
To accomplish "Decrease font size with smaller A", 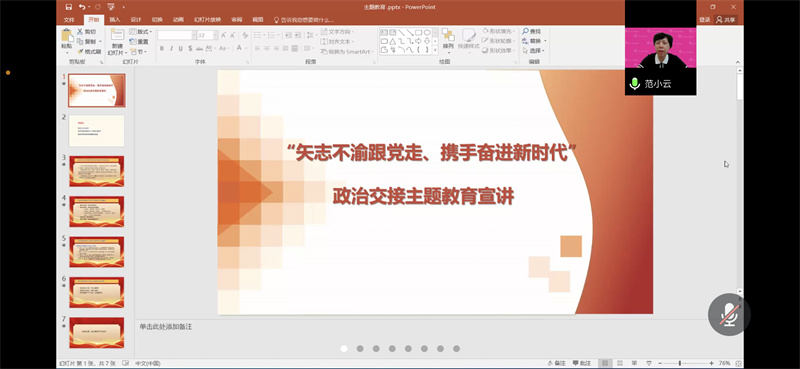I will pos(233,35).
